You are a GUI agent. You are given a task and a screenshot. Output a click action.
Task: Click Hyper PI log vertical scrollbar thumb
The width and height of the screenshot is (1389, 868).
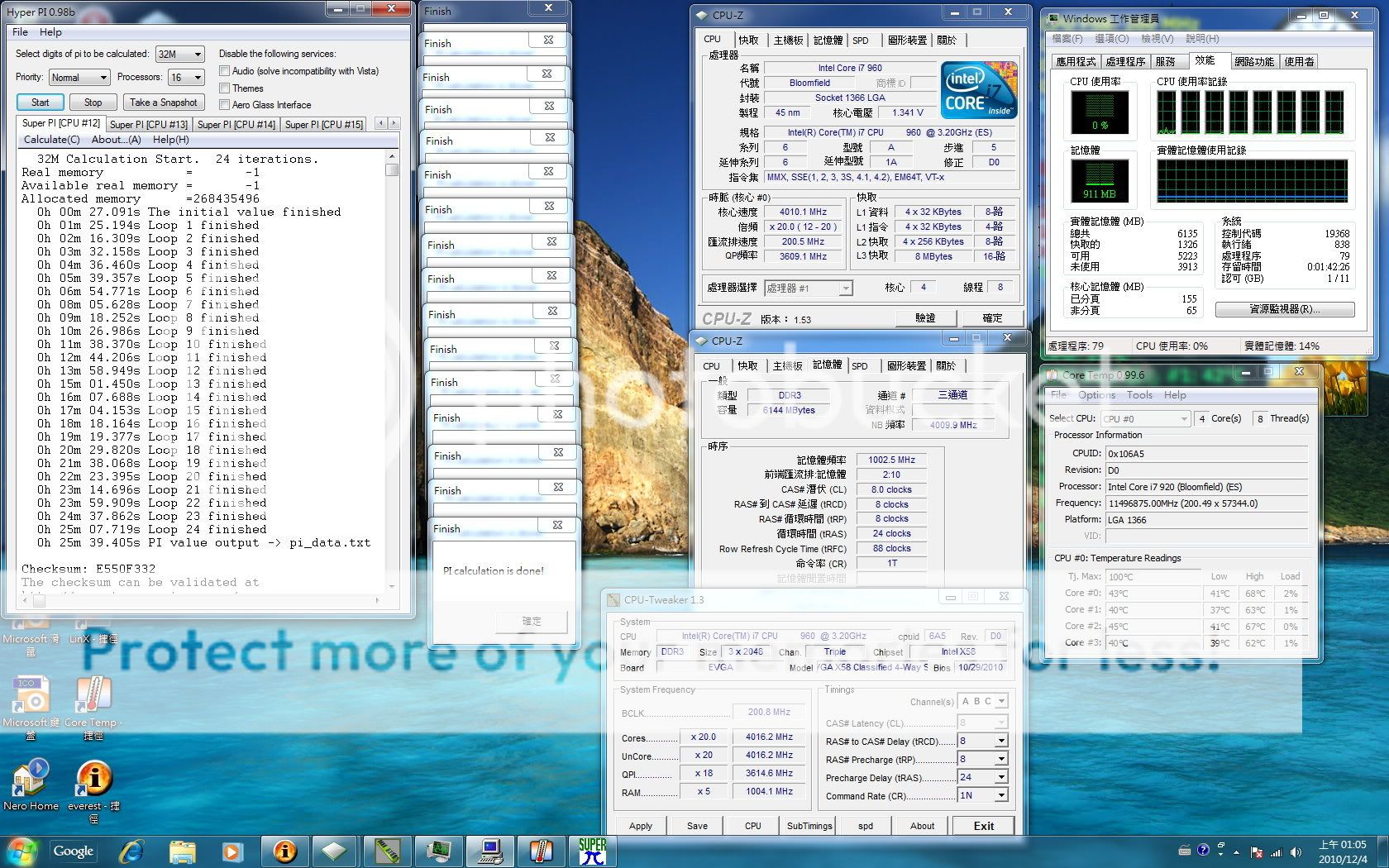[392, 169]
